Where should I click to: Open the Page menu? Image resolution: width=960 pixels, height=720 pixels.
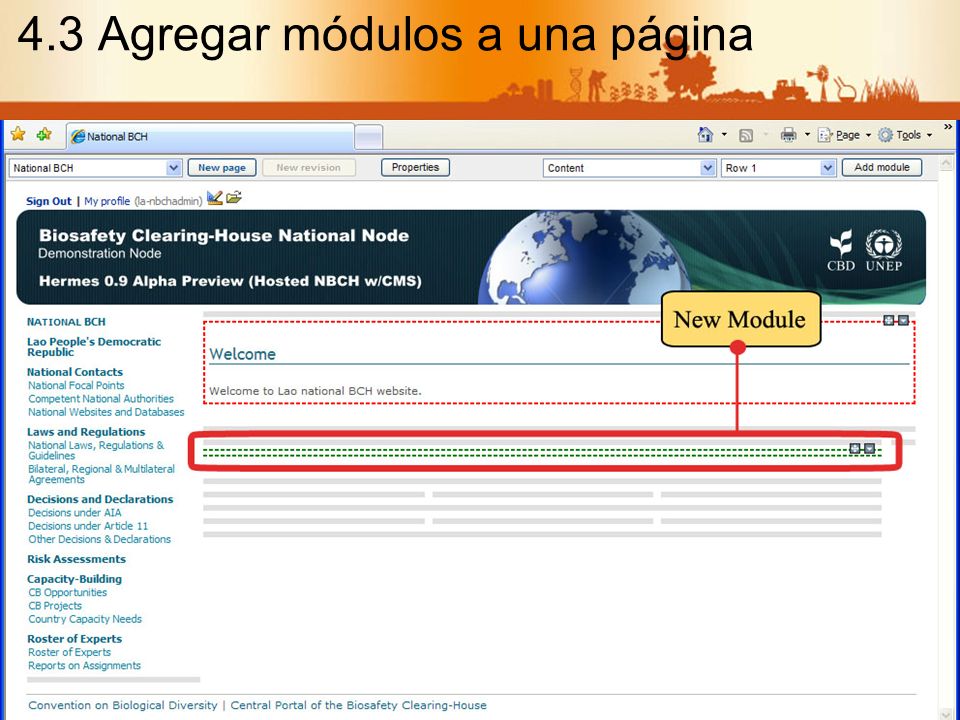(x=844, y=135)
